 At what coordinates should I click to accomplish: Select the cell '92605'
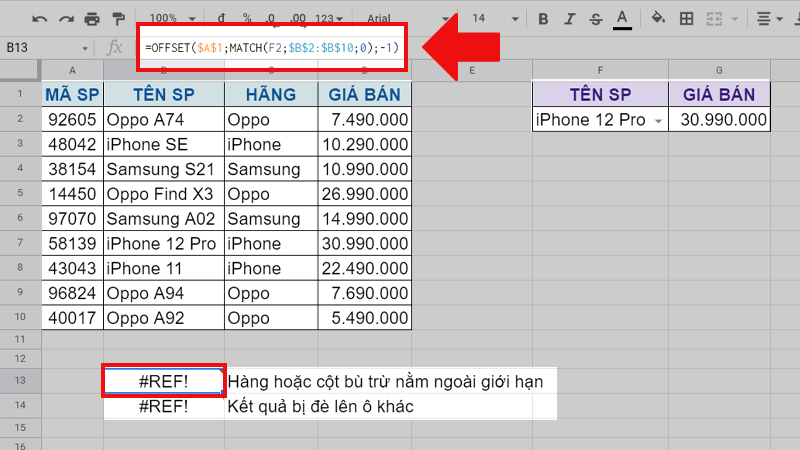pyautogui.click(x=72, y=119)
